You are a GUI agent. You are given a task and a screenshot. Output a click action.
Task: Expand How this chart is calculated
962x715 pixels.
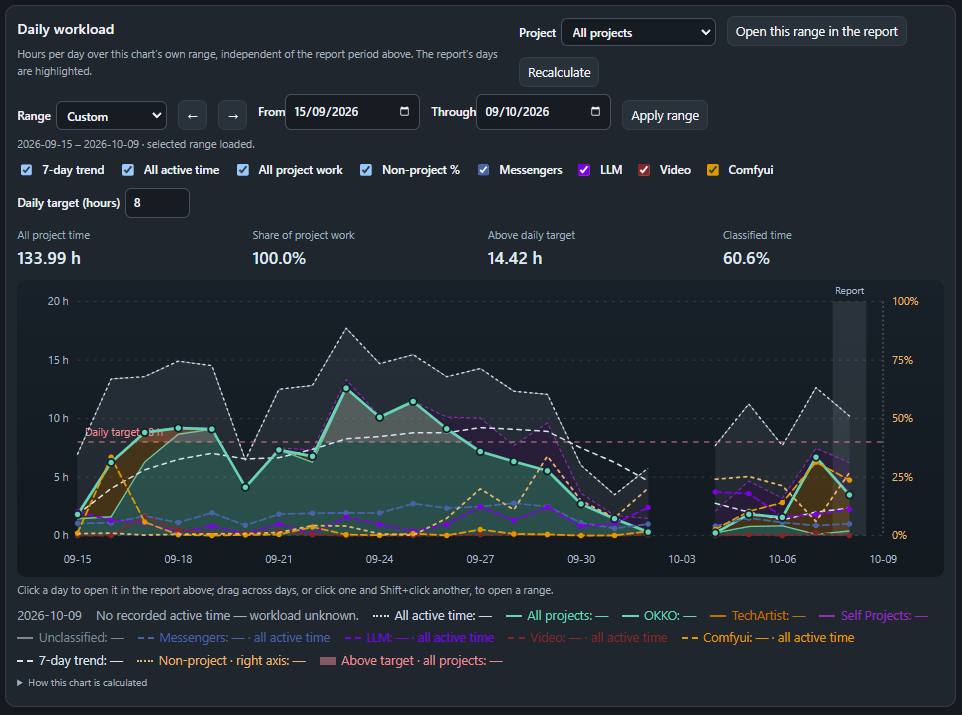(x=82, y=682)
